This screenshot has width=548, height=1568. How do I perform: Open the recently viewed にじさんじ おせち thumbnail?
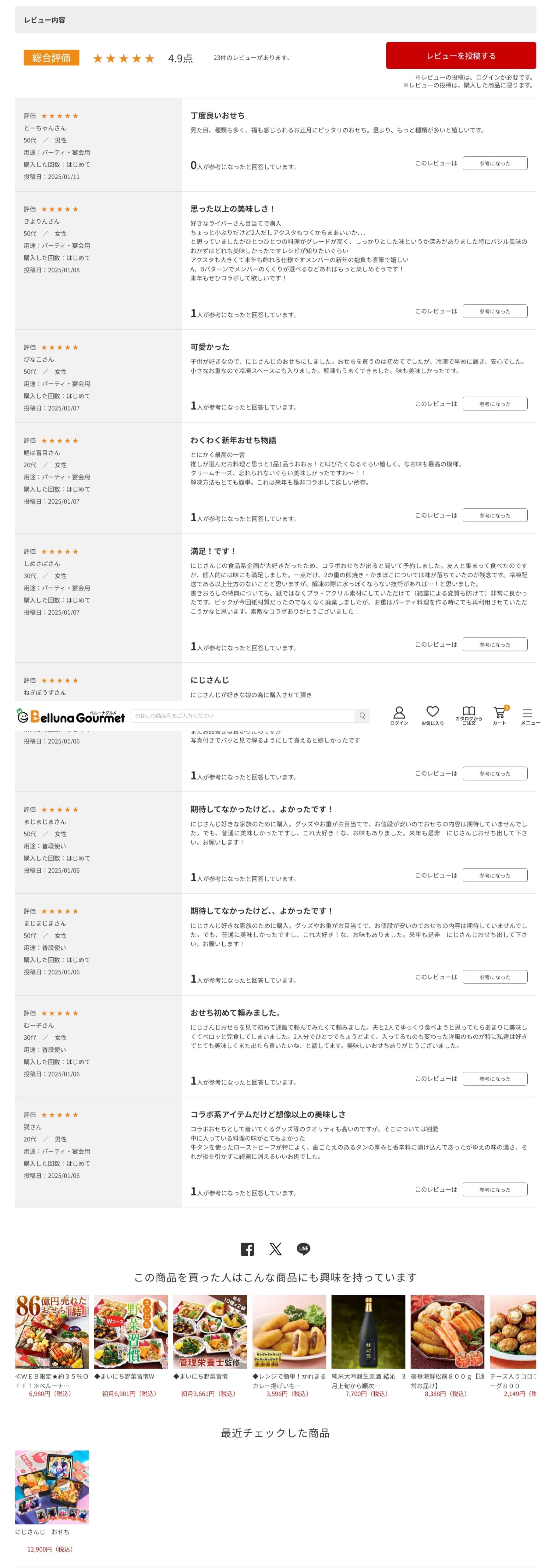coord(52,1487)
